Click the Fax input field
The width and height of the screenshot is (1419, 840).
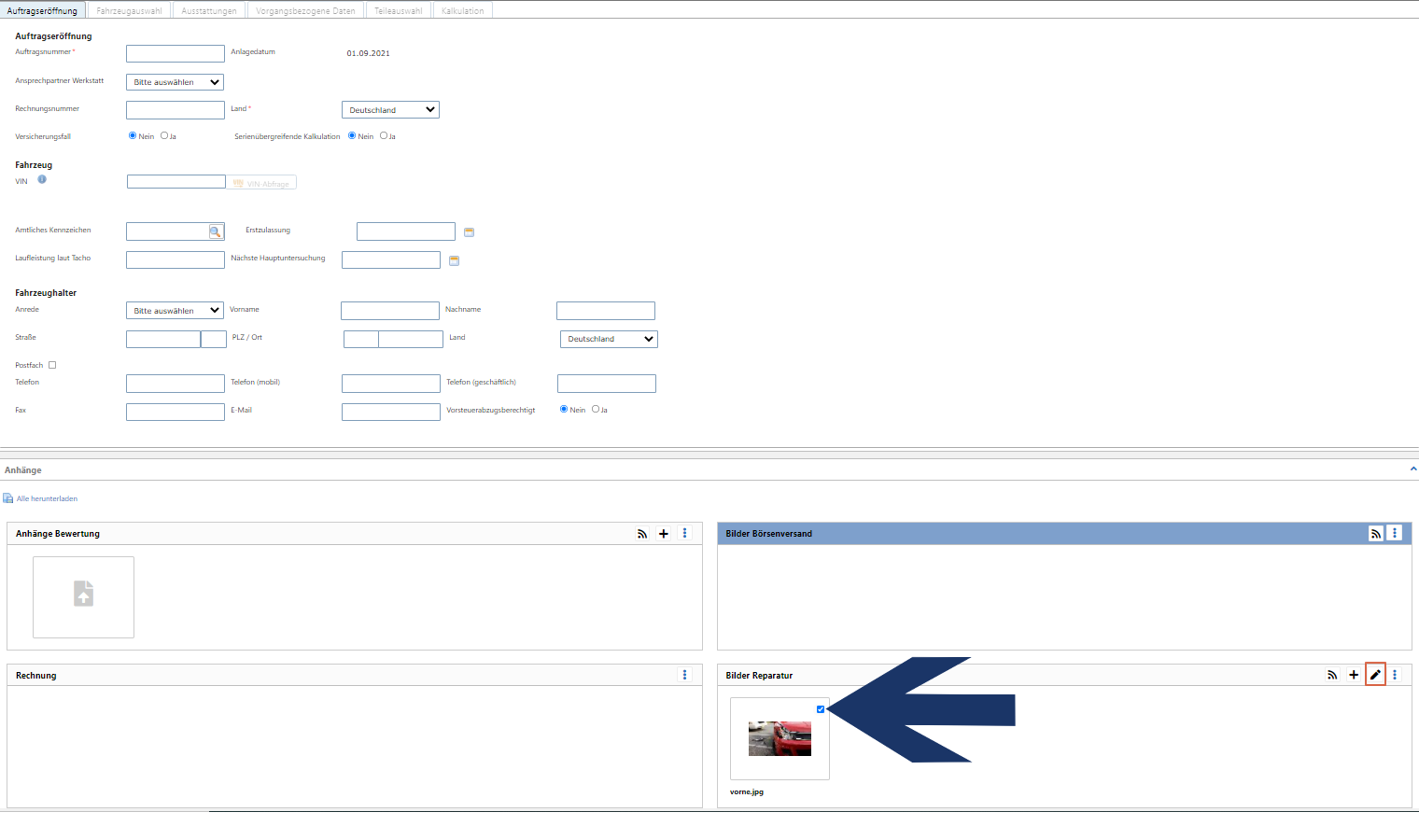(x=176, y=412)
